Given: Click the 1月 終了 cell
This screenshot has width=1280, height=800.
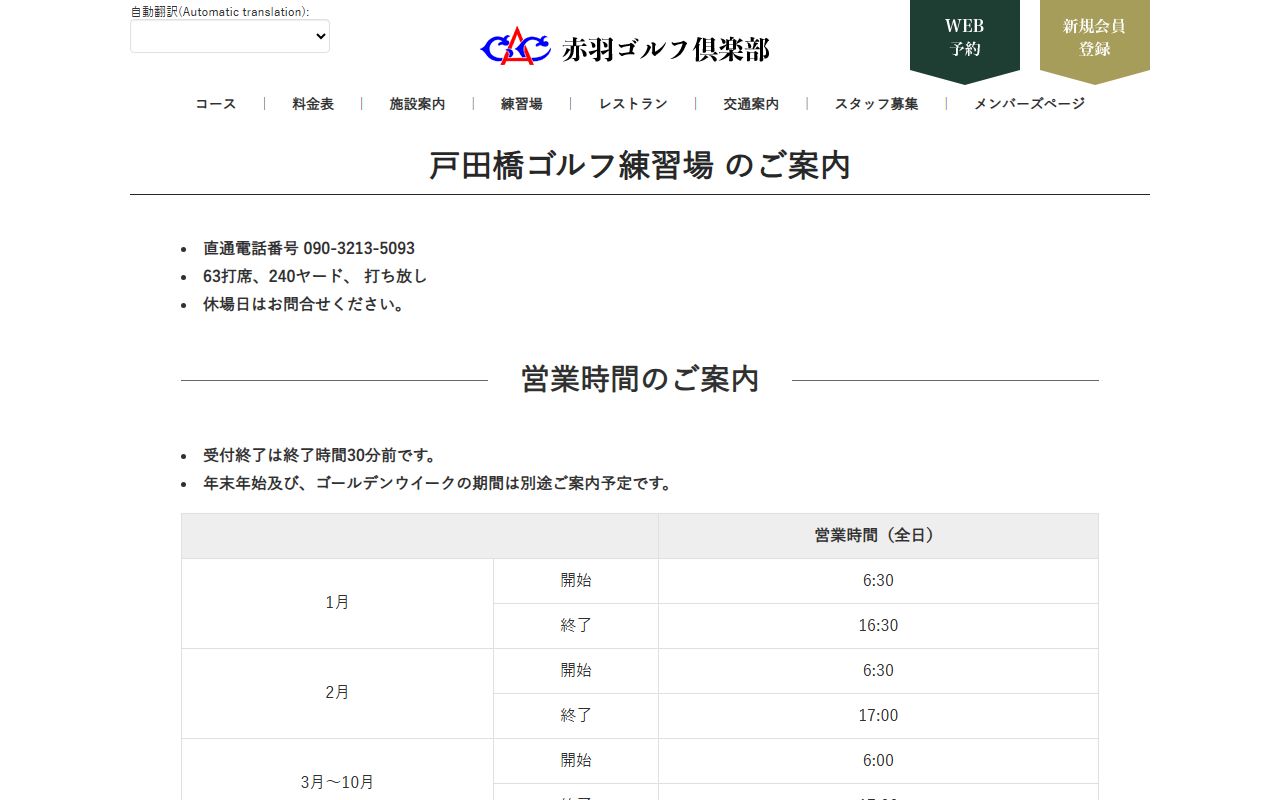Looking at the screenshot, I should click(x=576, y=626).
